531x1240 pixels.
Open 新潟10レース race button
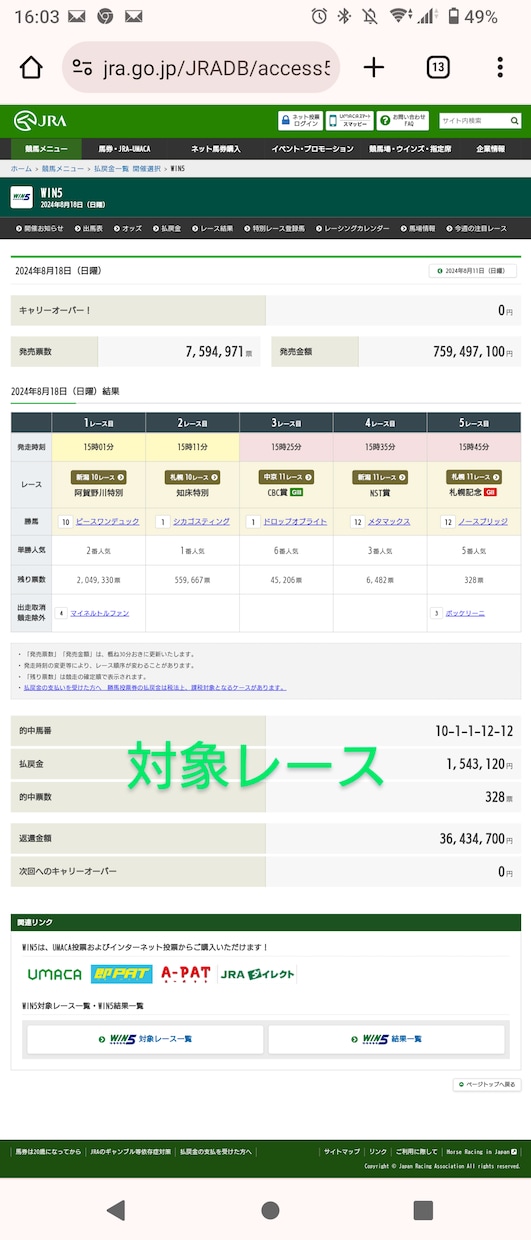pyautogui.click(x=99, y=477)
